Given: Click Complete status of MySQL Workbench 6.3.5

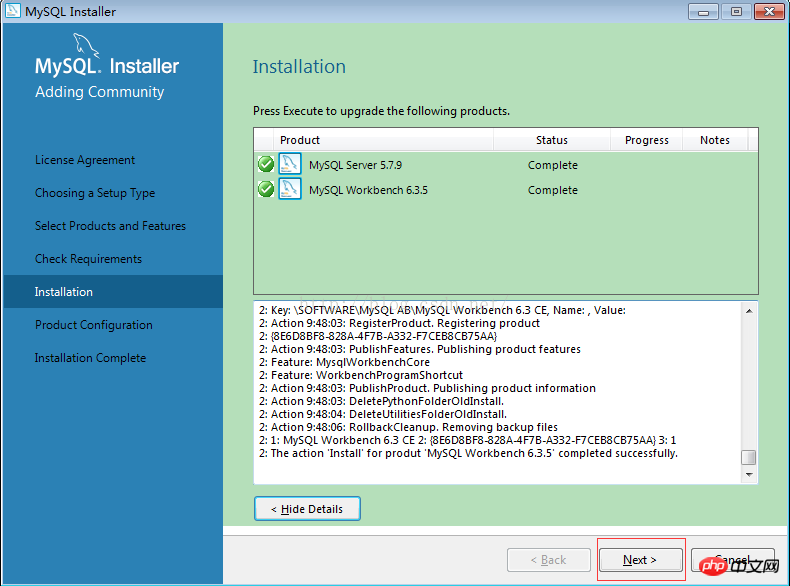Looking at the screenshot, I should click(553, 190).
